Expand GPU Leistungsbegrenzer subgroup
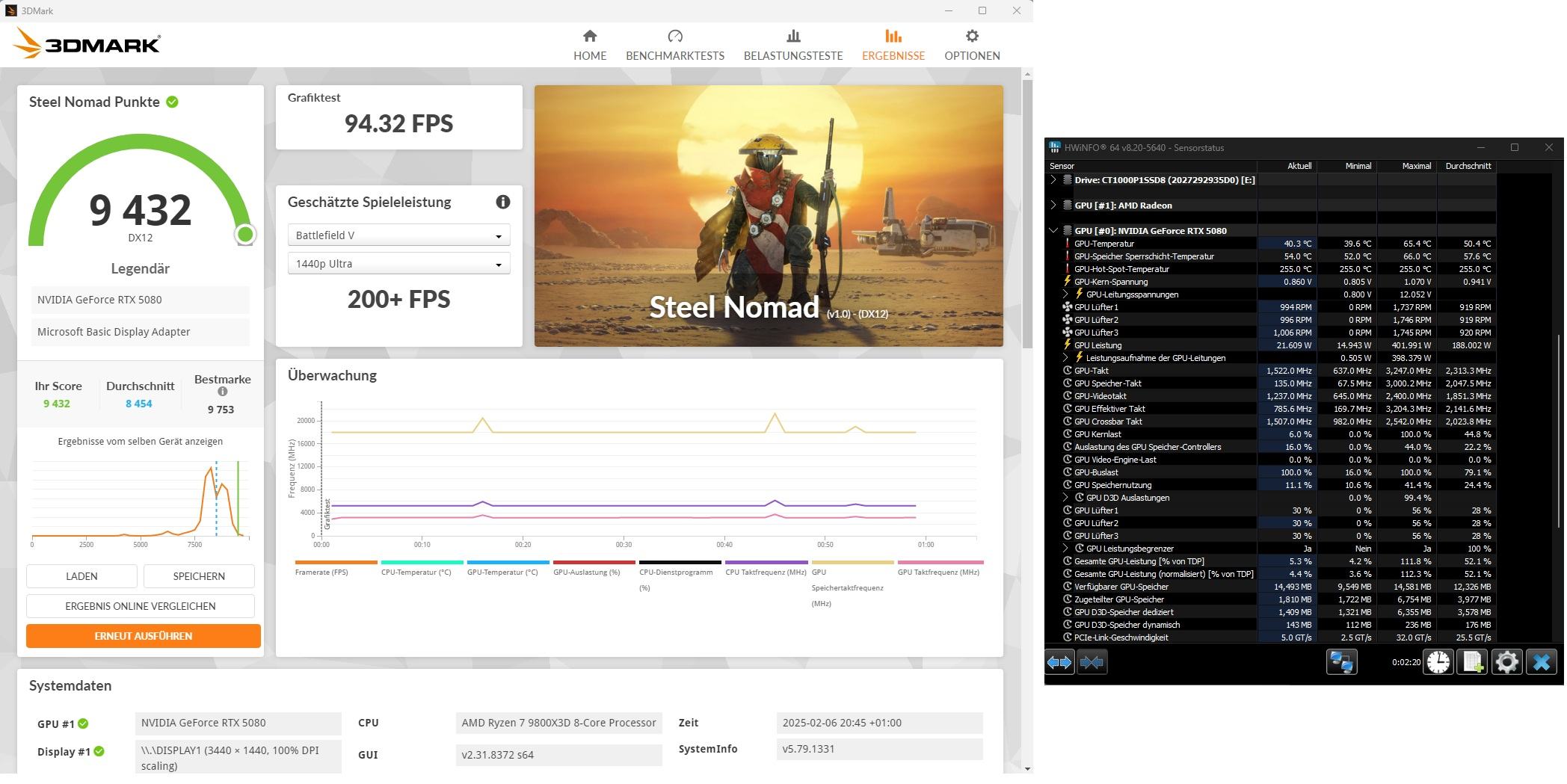Viewport: 1567px width, 784px height. point(1065,549)
